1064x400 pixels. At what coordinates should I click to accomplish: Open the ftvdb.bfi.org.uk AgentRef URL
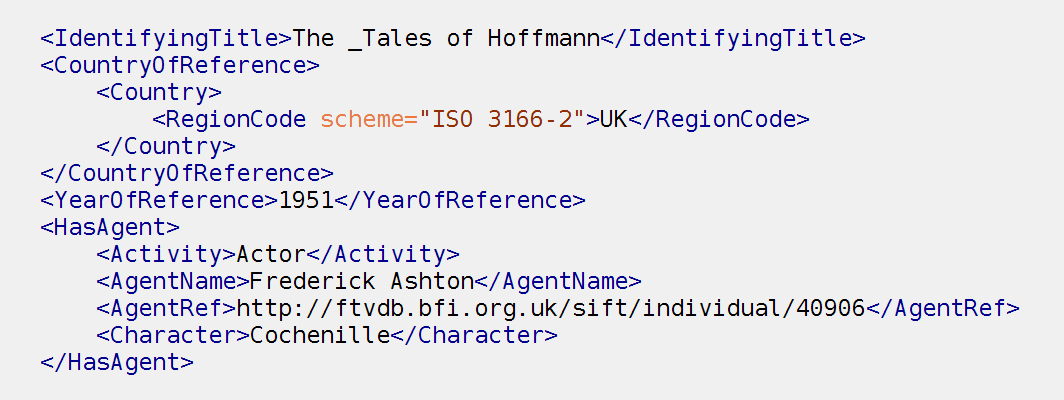[550, 308]
